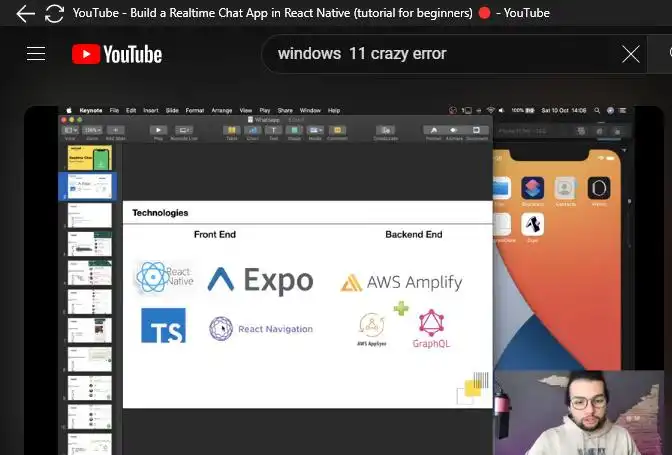Viewport: 672px width, 455px height.
Task: Select the third slide thumbnail in the navigator
Action: [90, 215]
